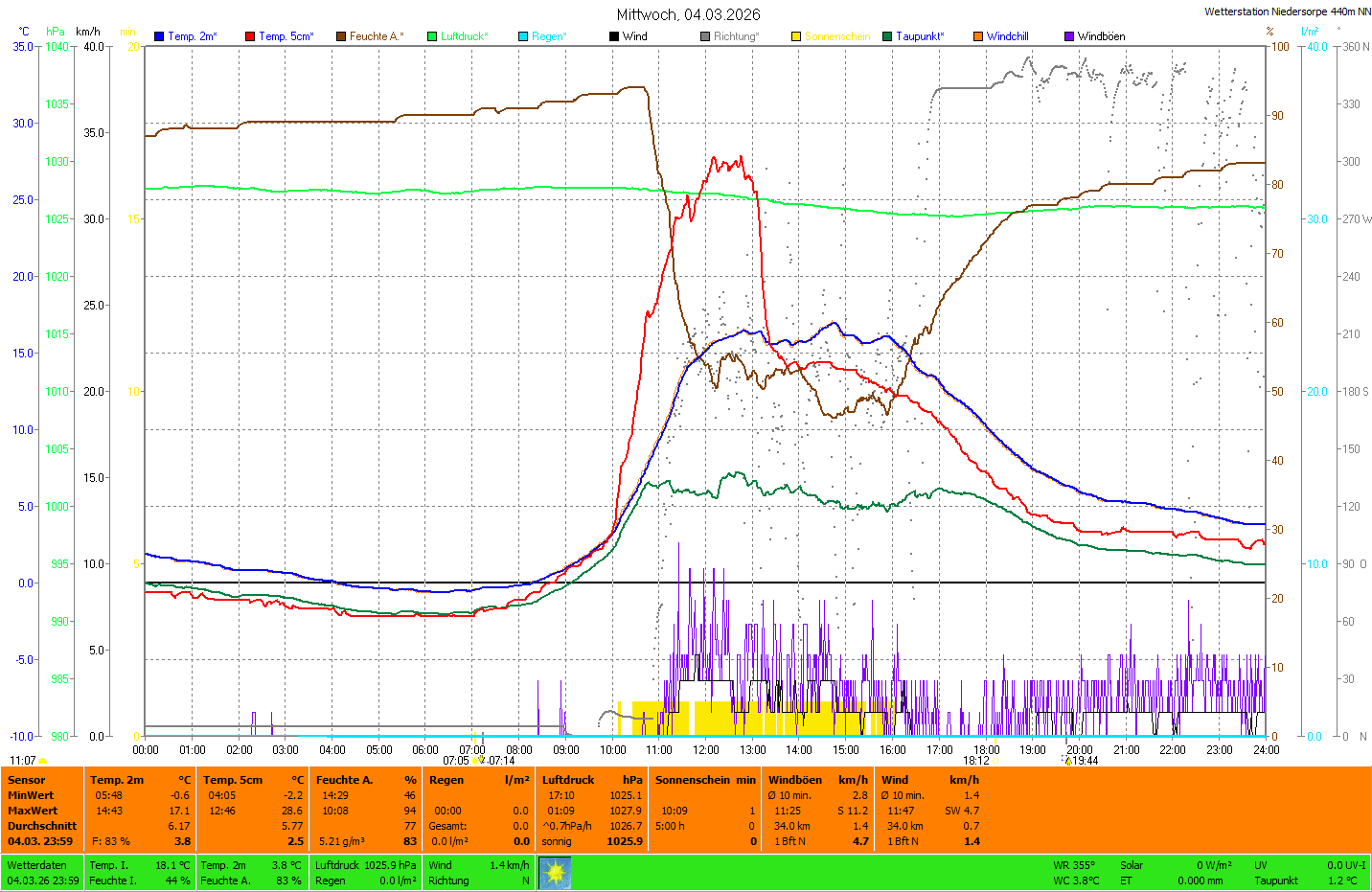Click the orange Windchill legend square
The width and height of the screenshot is (1372, 892).
[x=978, y=36]
